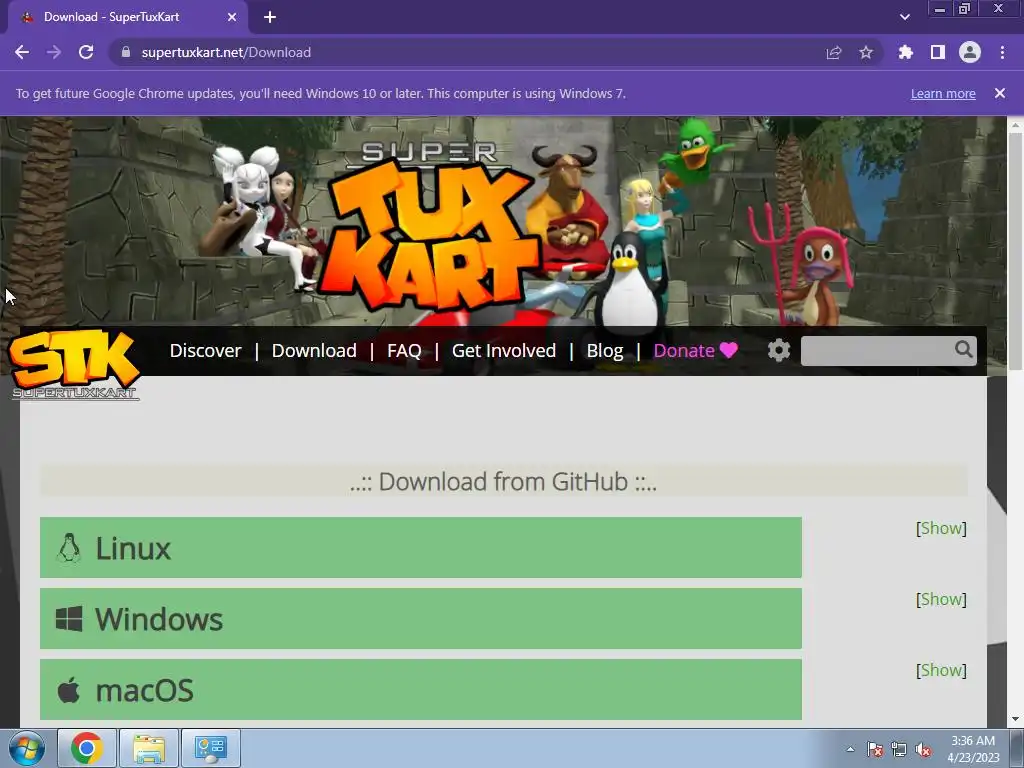Open a new tab with the plus button
Viewport: 1024px width, 768px height.
point(270,17)
